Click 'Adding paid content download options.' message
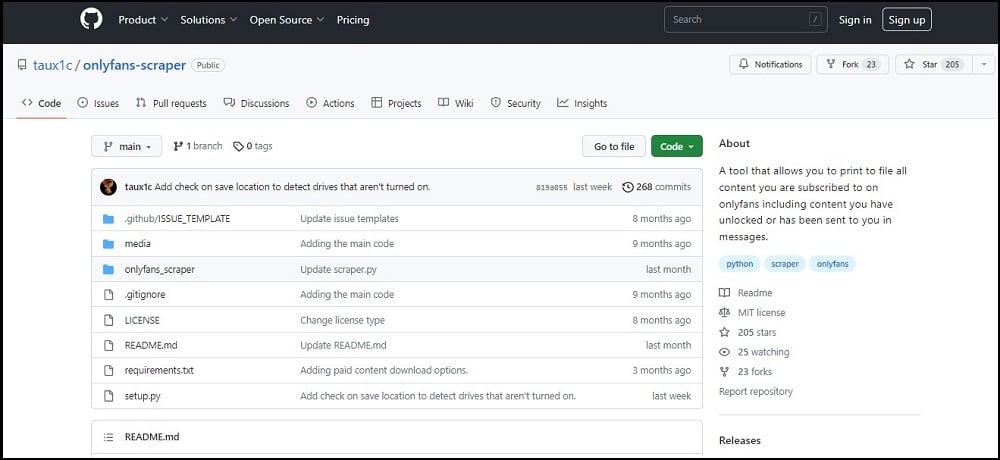 pyautogui.click(x=384, y=370)
